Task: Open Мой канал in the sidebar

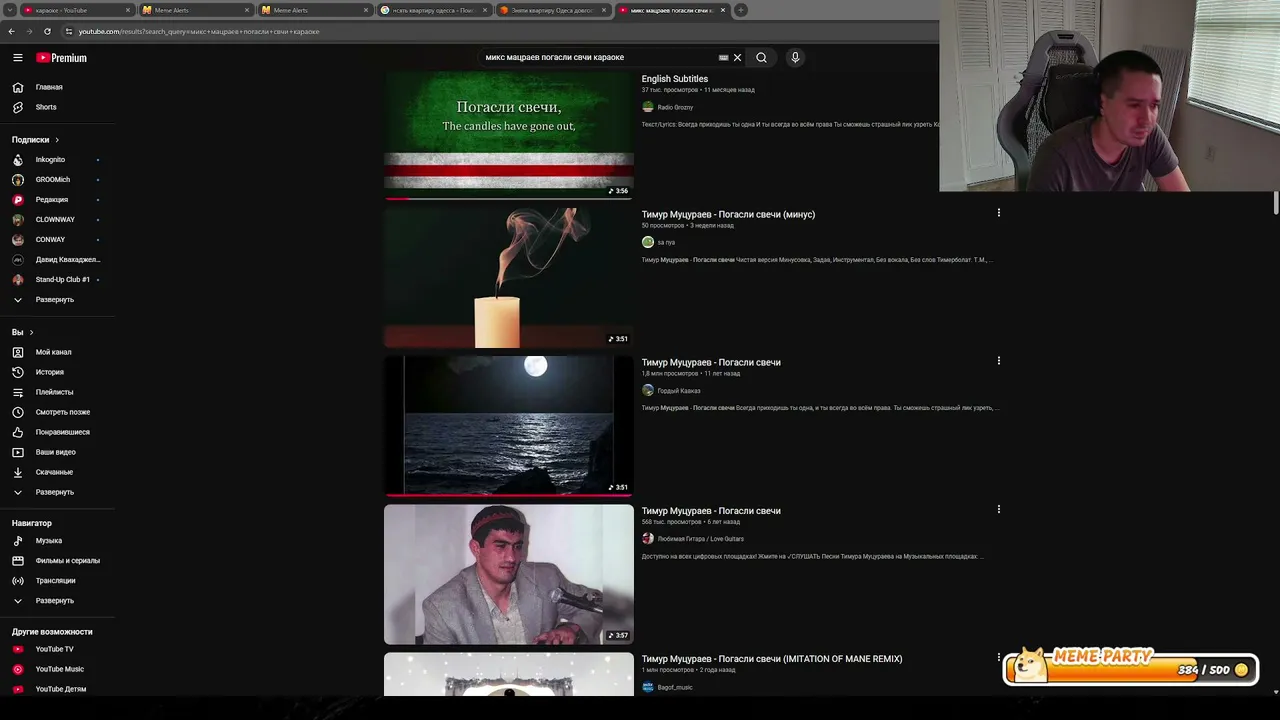Action: click(x=57, y=352)
